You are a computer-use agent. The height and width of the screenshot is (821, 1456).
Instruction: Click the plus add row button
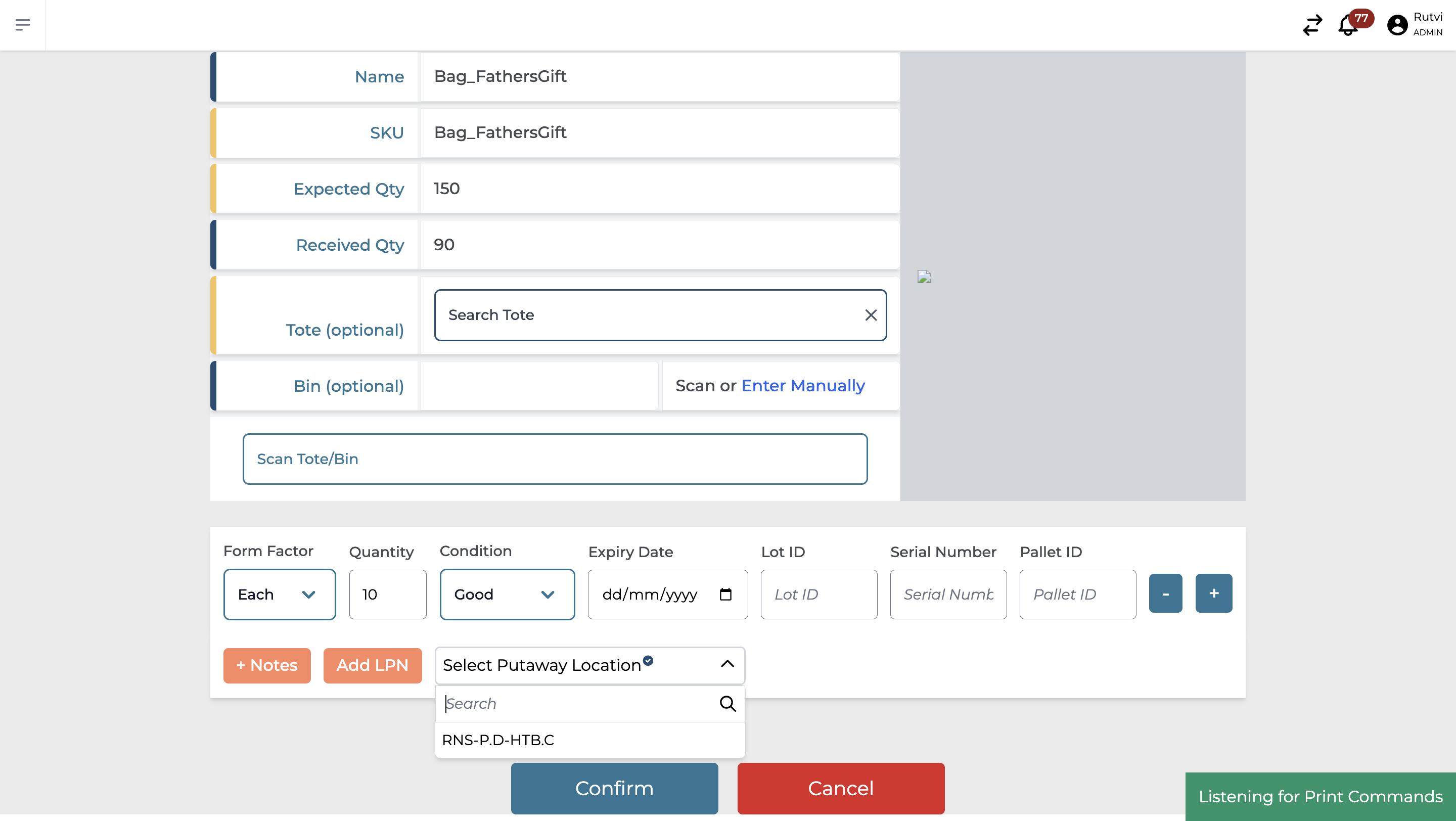pos(1213,594)
